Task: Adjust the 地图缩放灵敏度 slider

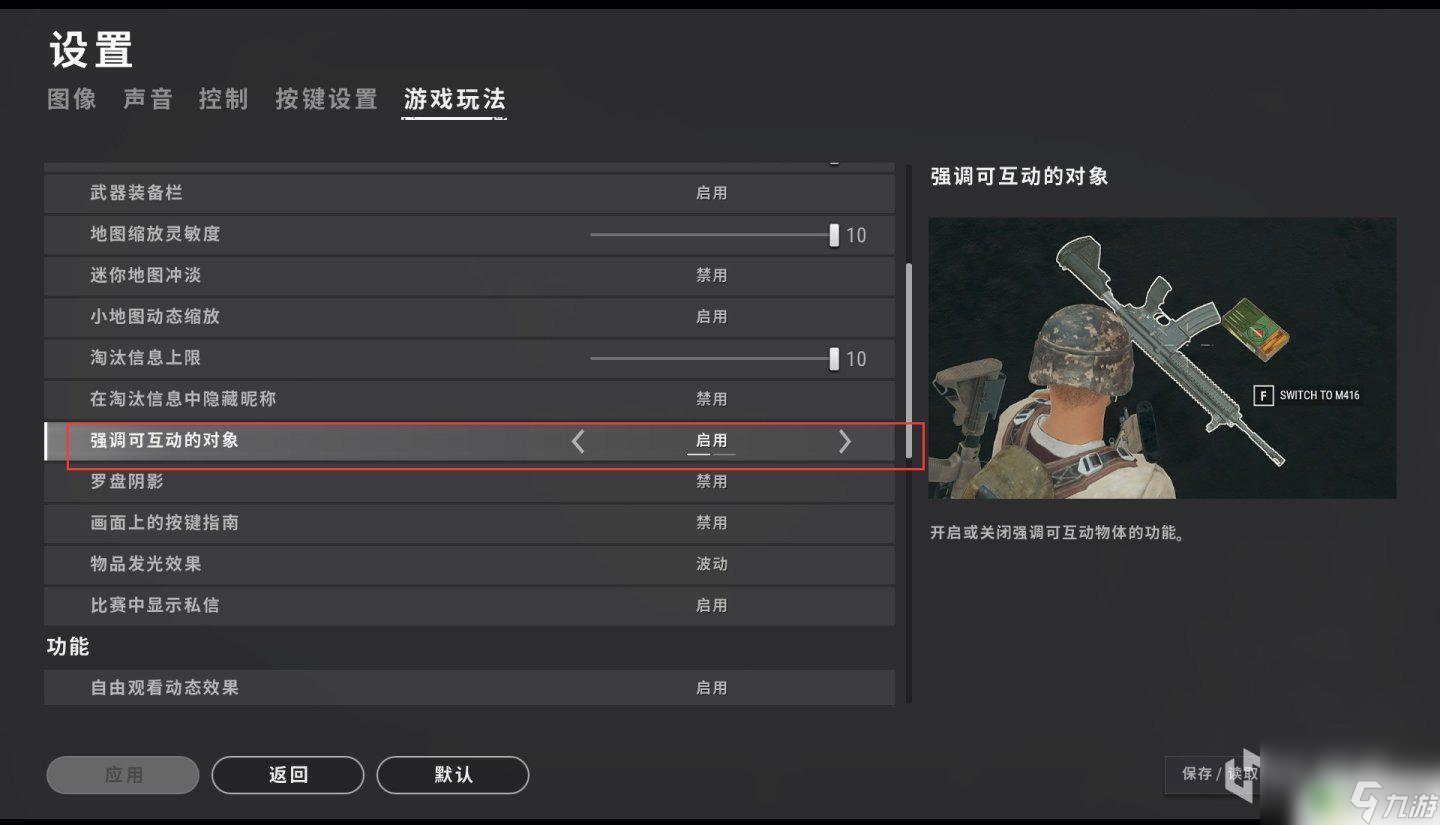Action: [713, 235]
